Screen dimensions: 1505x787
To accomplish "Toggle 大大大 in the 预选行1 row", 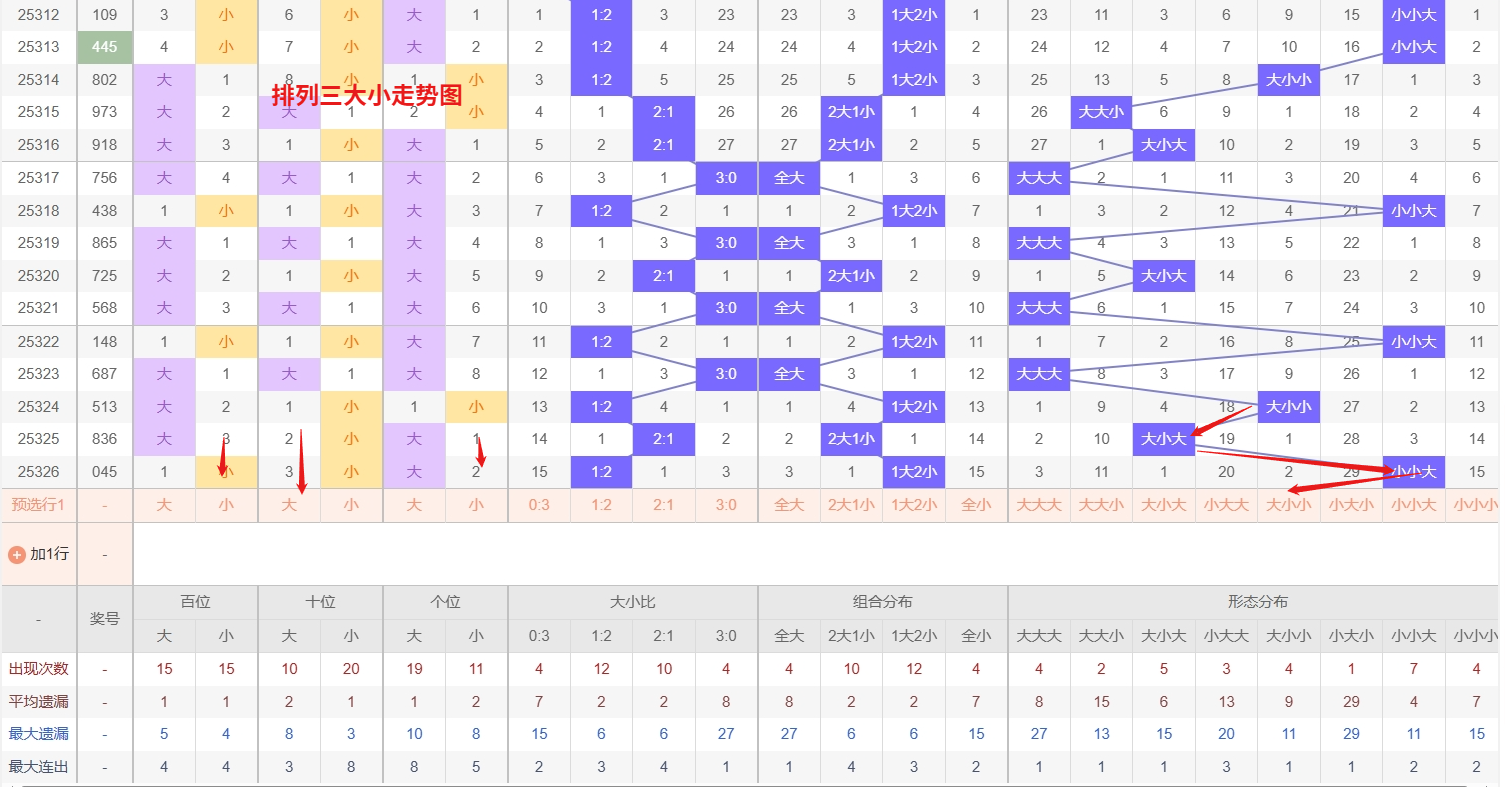I will (1039, 505).
